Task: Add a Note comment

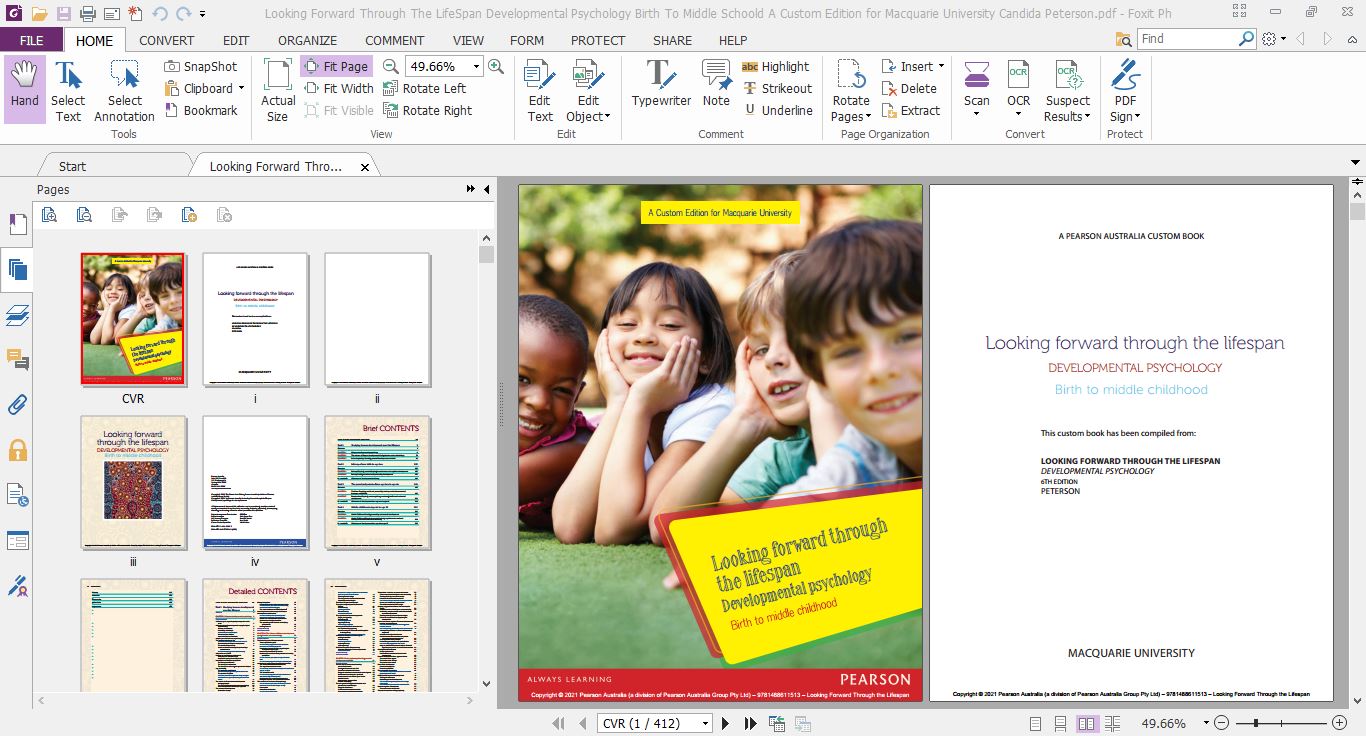Action: click(716, 84)
